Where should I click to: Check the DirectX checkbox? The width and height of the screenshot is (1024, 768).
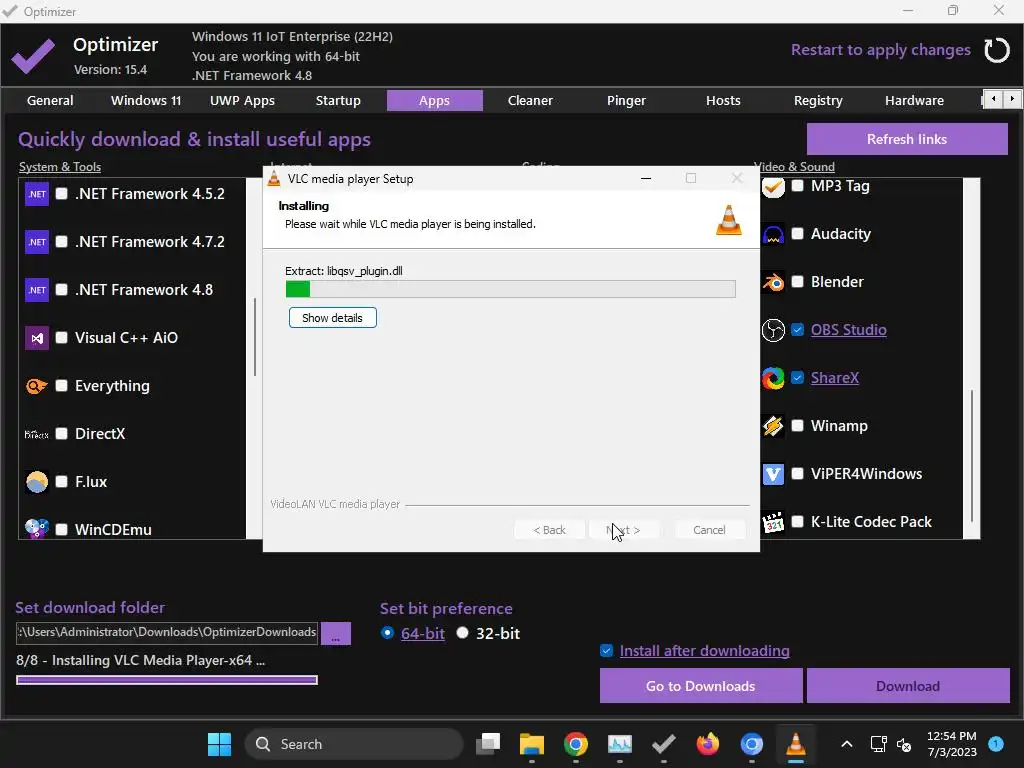click(61, 434)
